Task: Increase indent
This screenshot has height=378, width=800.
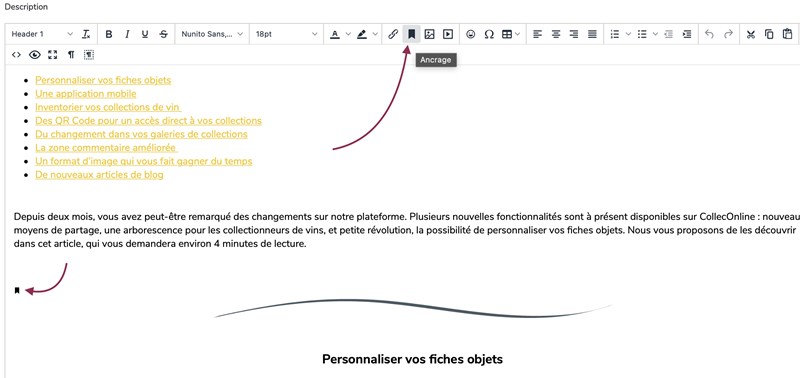Action: pos(687,34)
